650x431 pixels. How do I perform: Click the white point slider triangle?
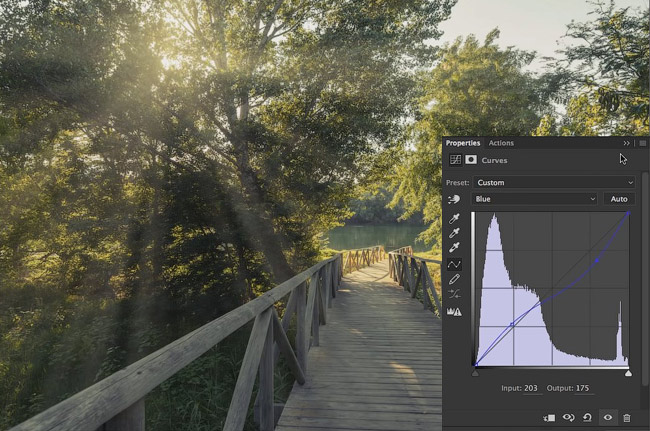pyautogui.click(x=628, y=373)
